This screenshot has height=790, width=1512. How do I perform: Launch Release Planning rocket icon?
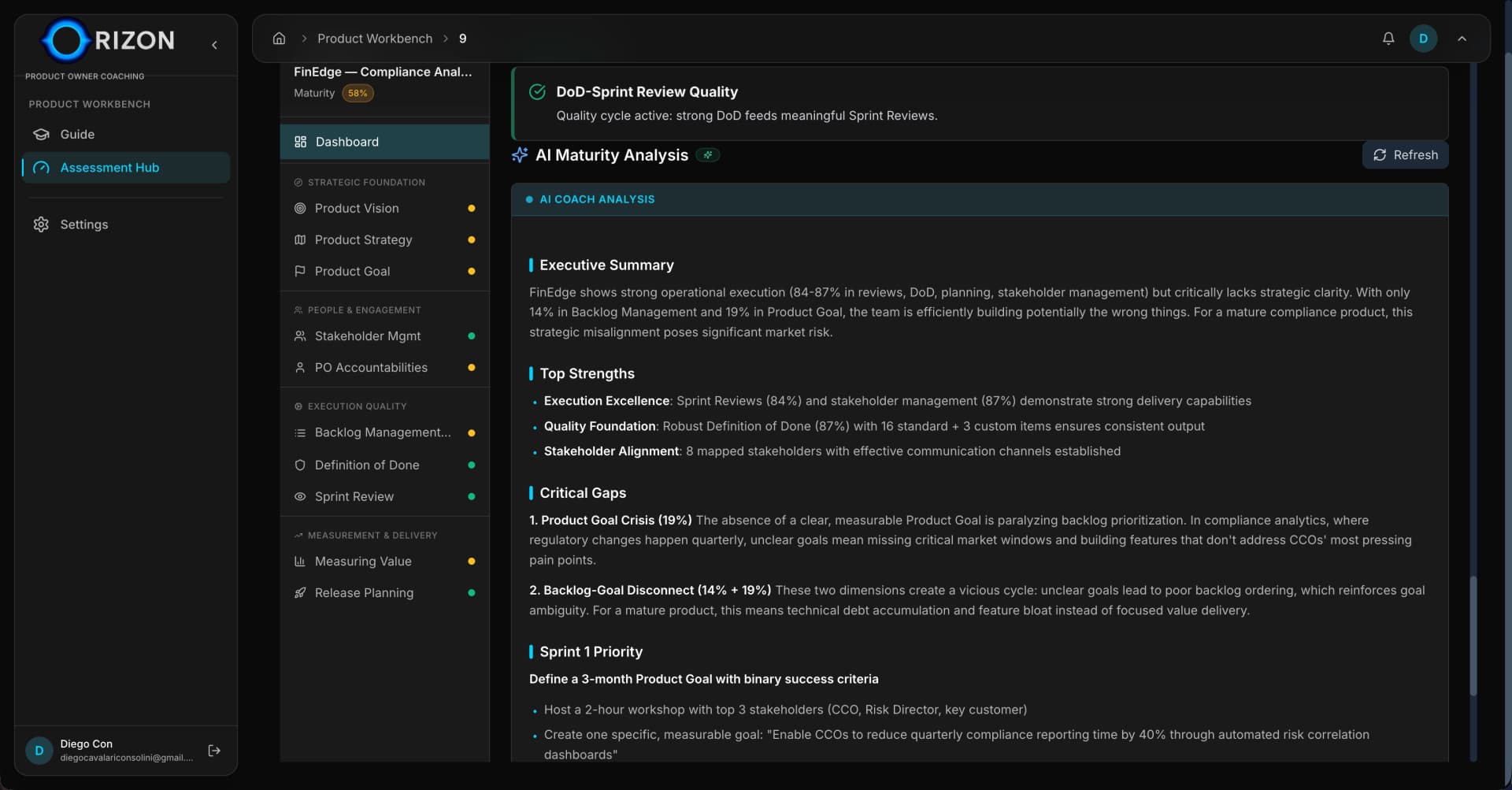coord(301,592)
